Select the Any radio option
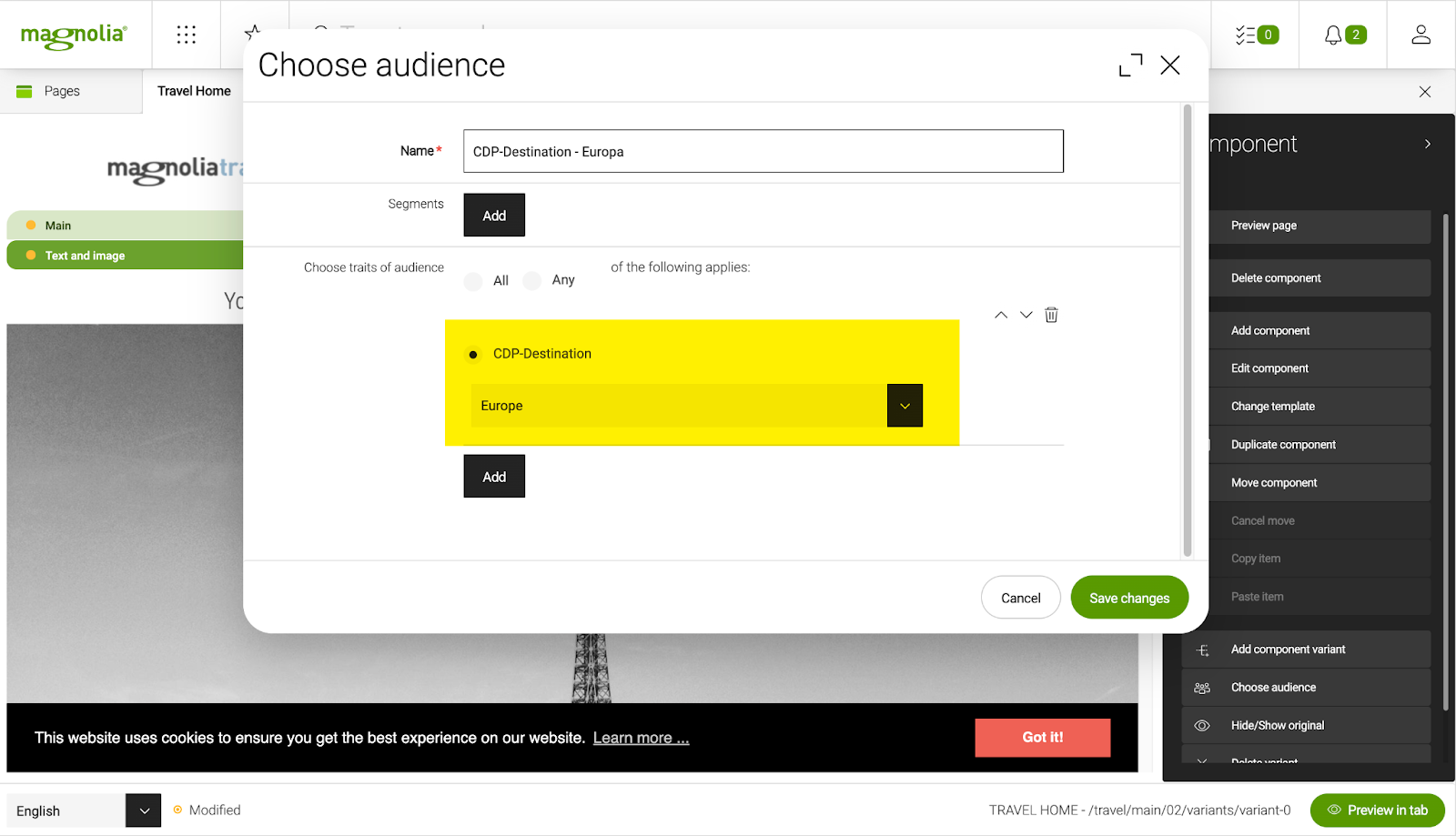This screenshot has width=1456, height=836. (x=532, y=281)
